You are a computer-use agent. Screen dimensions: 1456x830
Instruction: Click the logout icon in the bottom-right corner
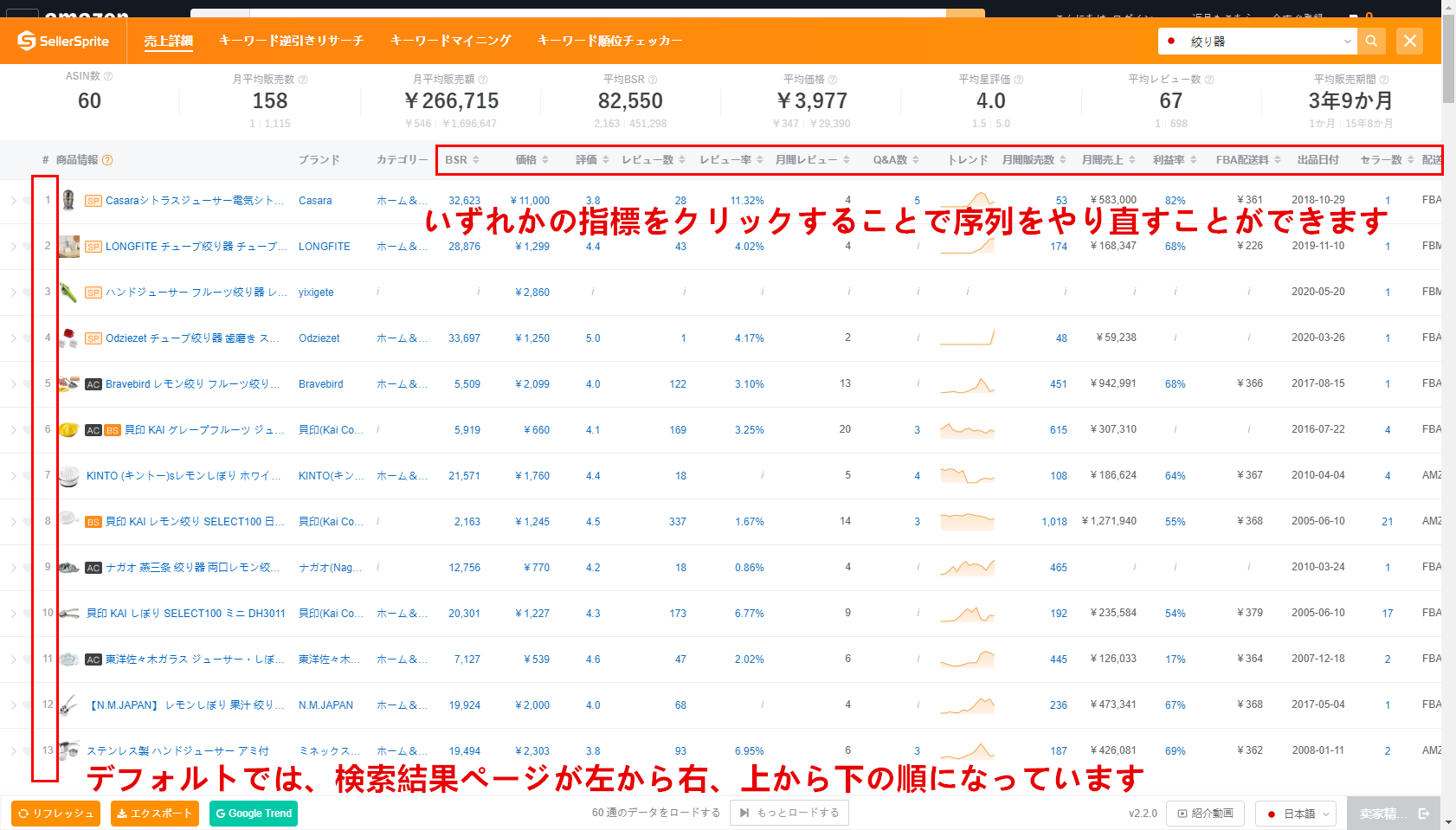point(1424,814)
